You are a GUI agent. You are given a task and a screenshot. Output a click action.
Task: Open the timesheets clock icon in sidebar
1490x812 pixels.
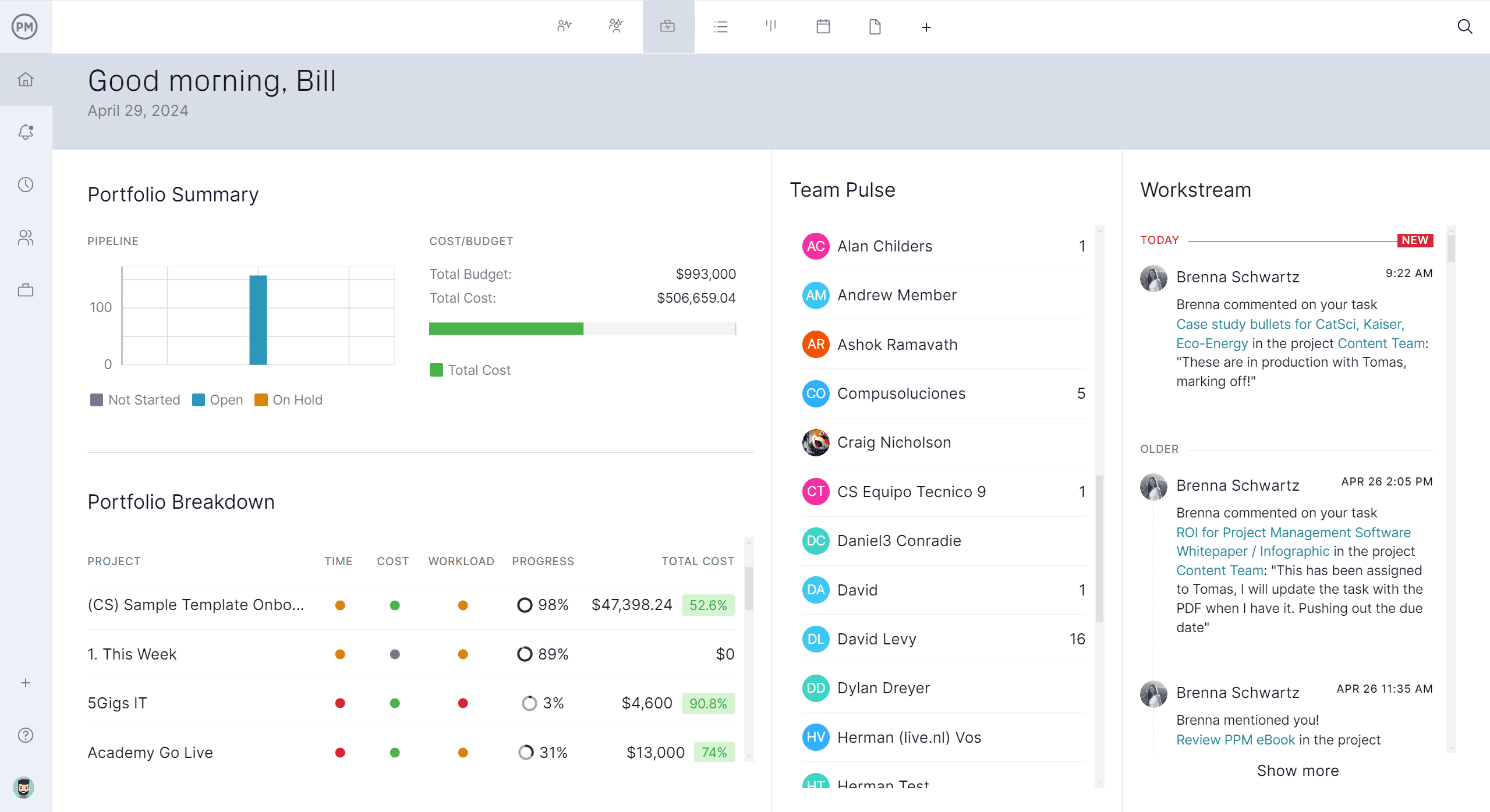click(x=26, y=185)
